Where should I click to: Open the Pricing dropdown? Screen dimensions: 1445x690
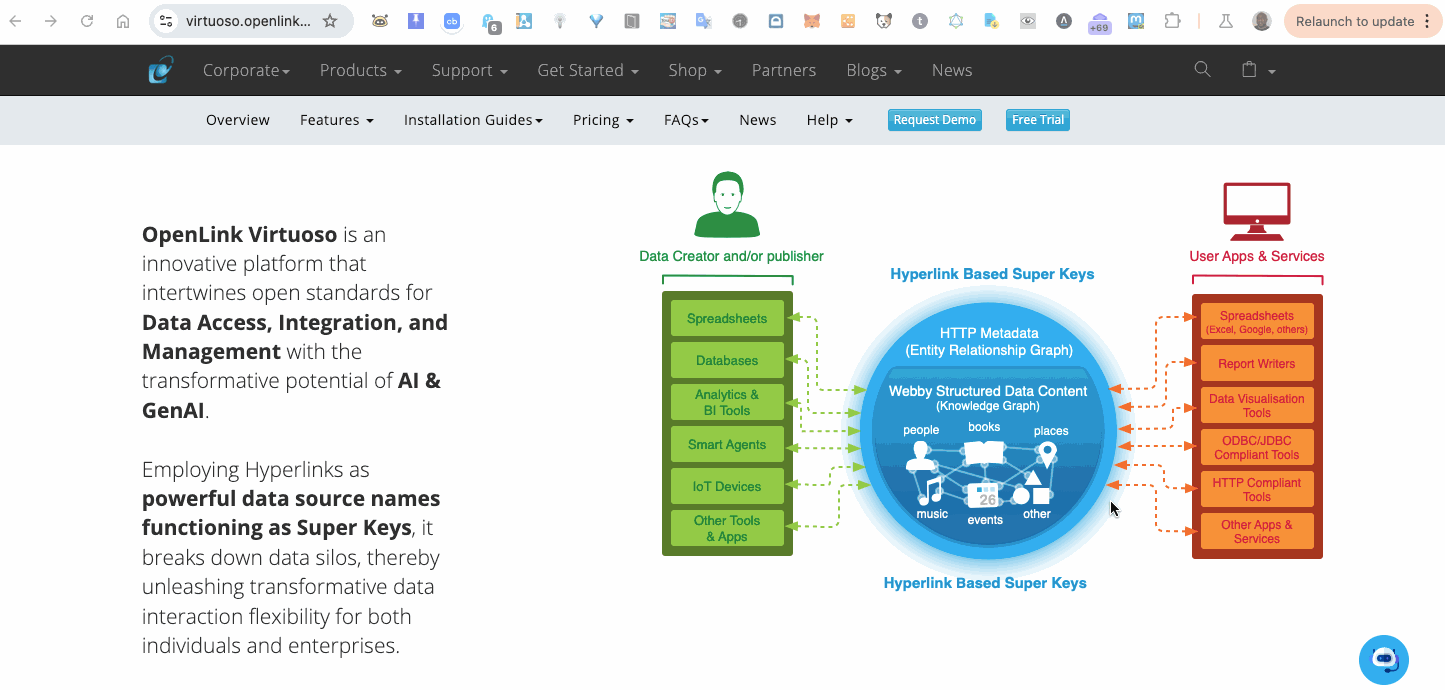click(603, 120)
